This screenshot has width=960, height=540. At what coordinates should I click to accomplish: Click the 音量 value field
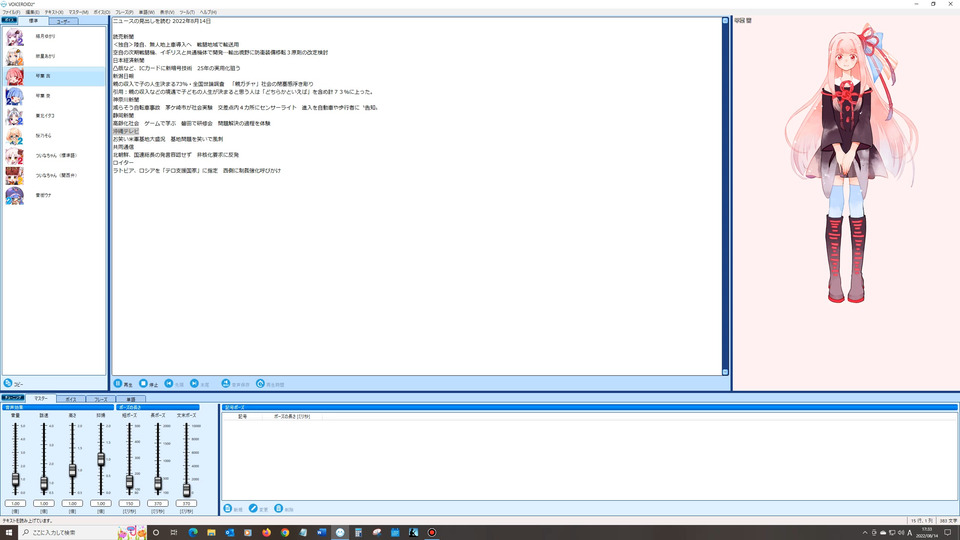[x=15, y=503]
